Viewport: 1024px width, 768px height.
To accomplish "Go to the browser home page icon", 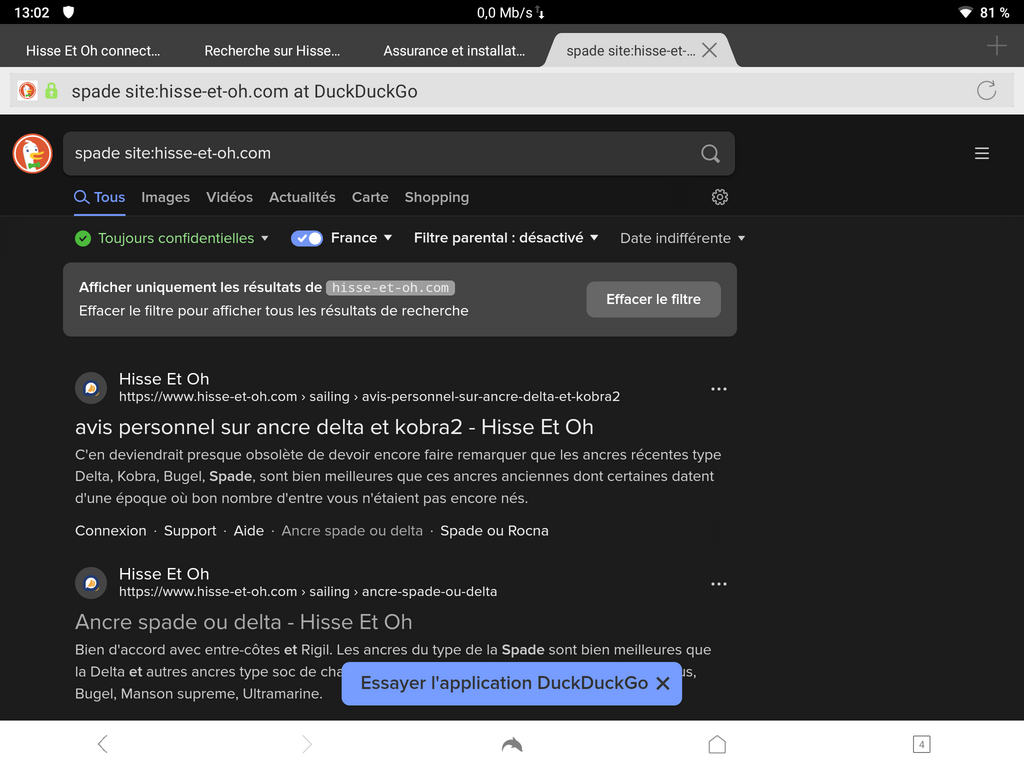I will coord(717,744).
